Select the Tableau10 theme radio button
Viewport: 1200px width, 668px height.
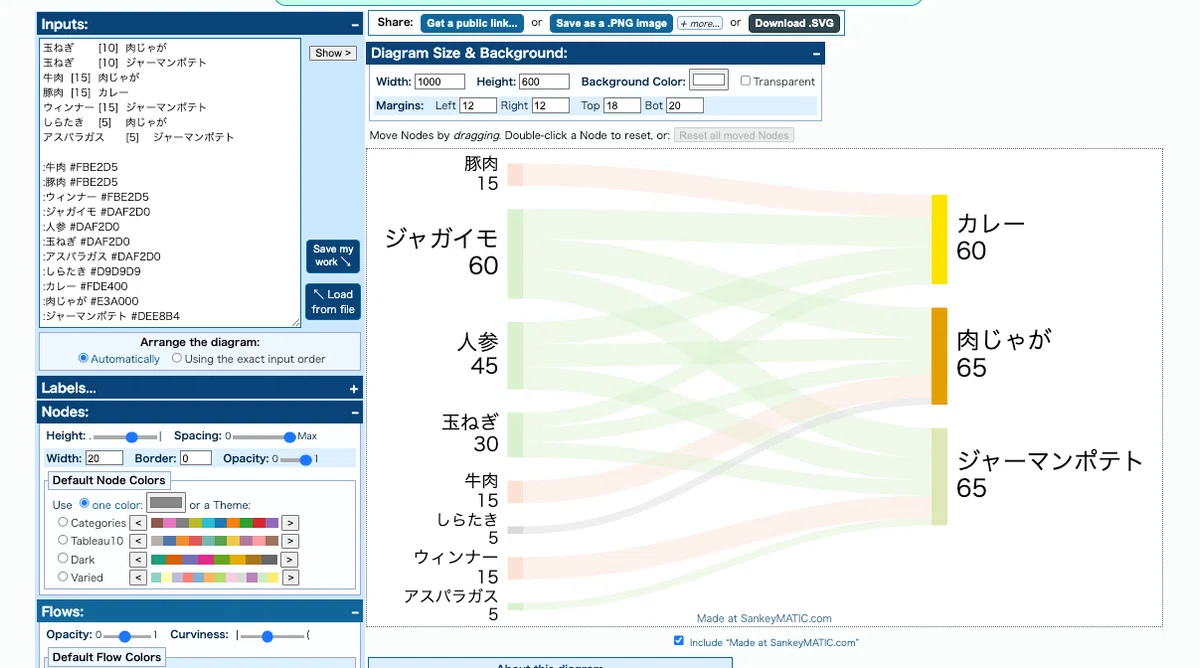click(63, 540)
